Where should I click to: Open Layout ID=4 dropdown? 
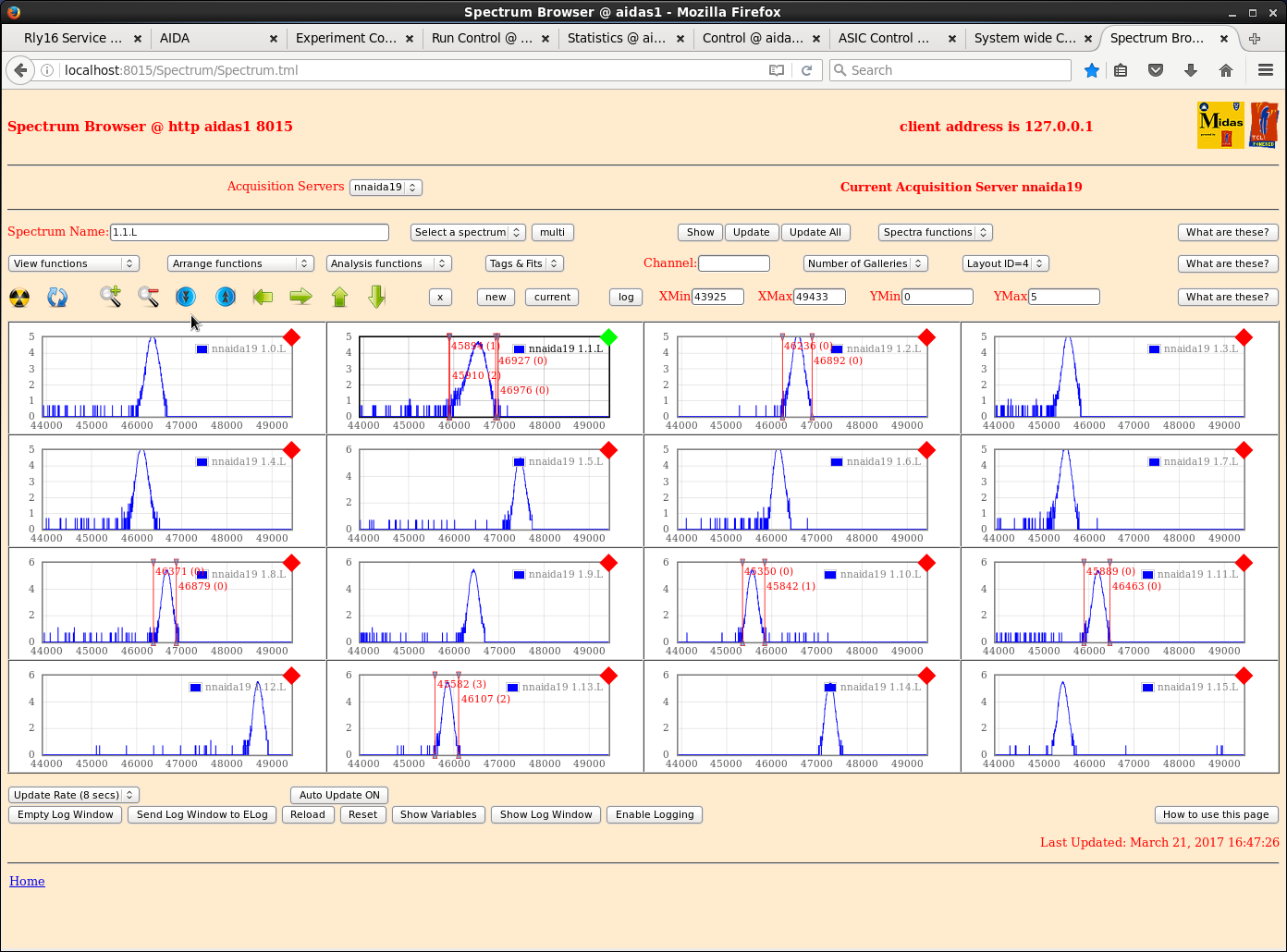(1005, 263)
